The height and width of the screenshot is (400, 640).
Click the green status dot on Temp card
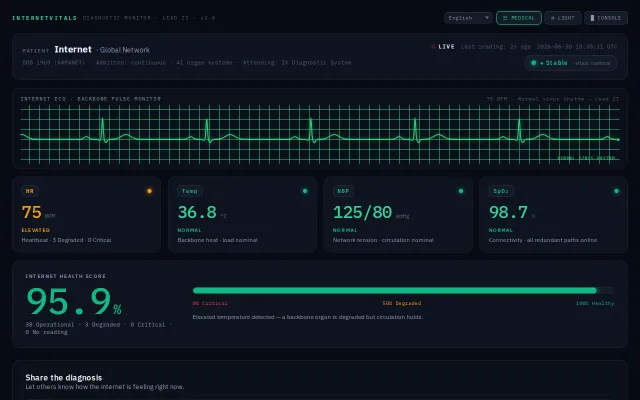(x=305, y=191)
